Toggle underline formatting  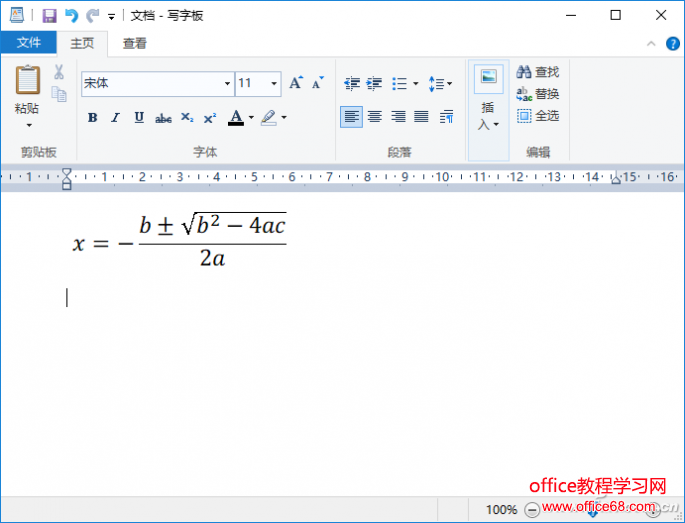pos(139,118)
